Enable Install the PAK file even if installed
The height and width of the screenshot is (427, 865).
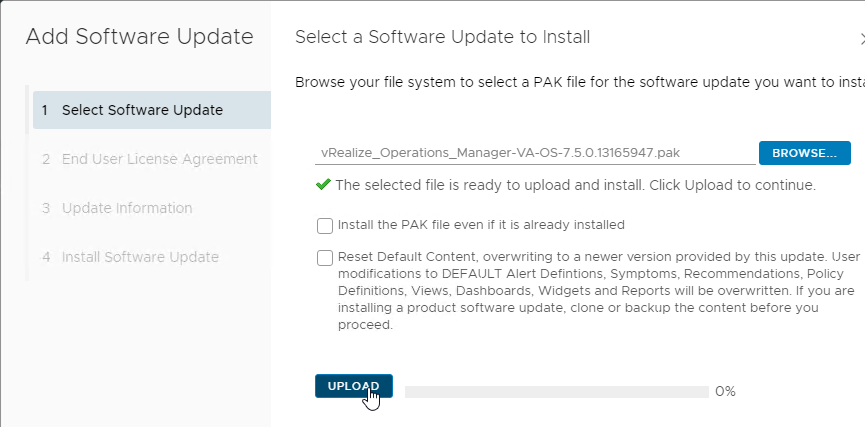tap(325, 226)
